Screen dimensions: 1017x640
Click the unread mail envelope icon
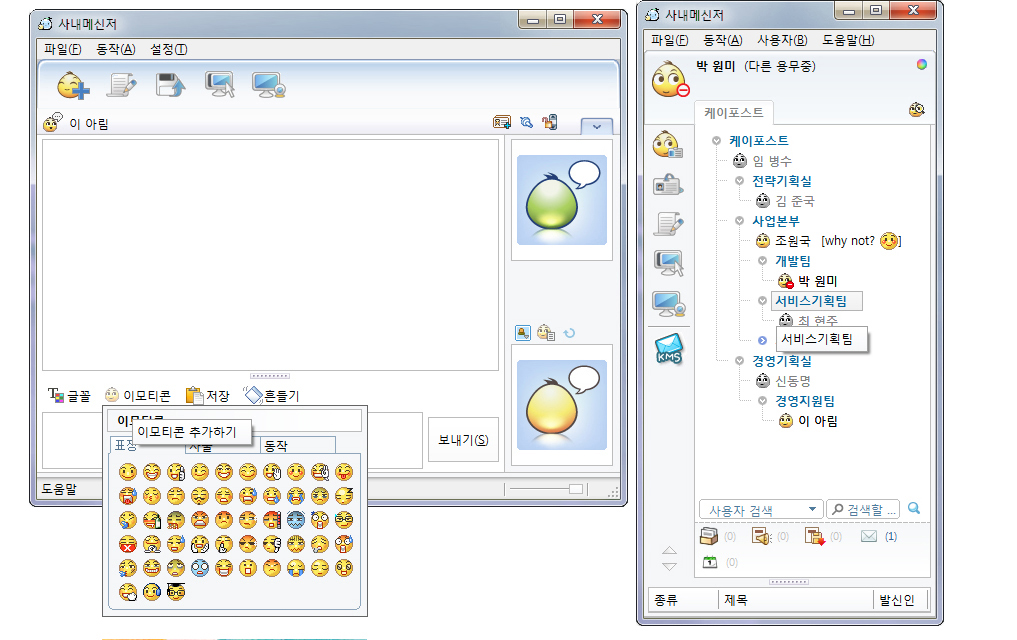click(869, 537)
